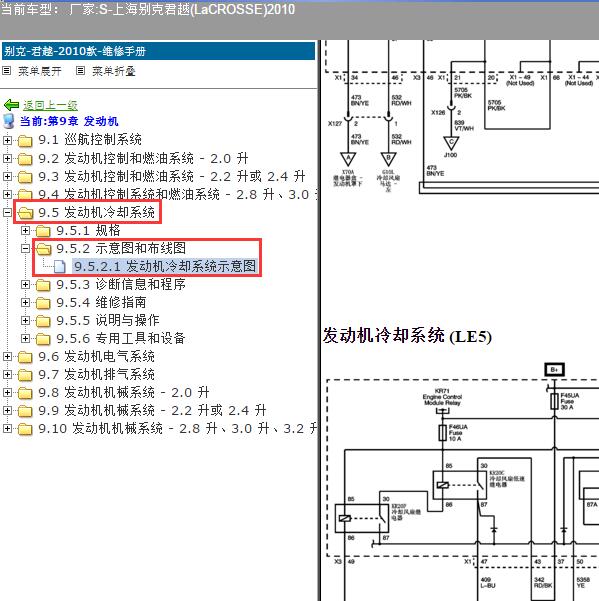Viewport: 599px width, 601px height.
Task: Expand the 9.6 发动机电气系统 node
Action: coord(7,356)
